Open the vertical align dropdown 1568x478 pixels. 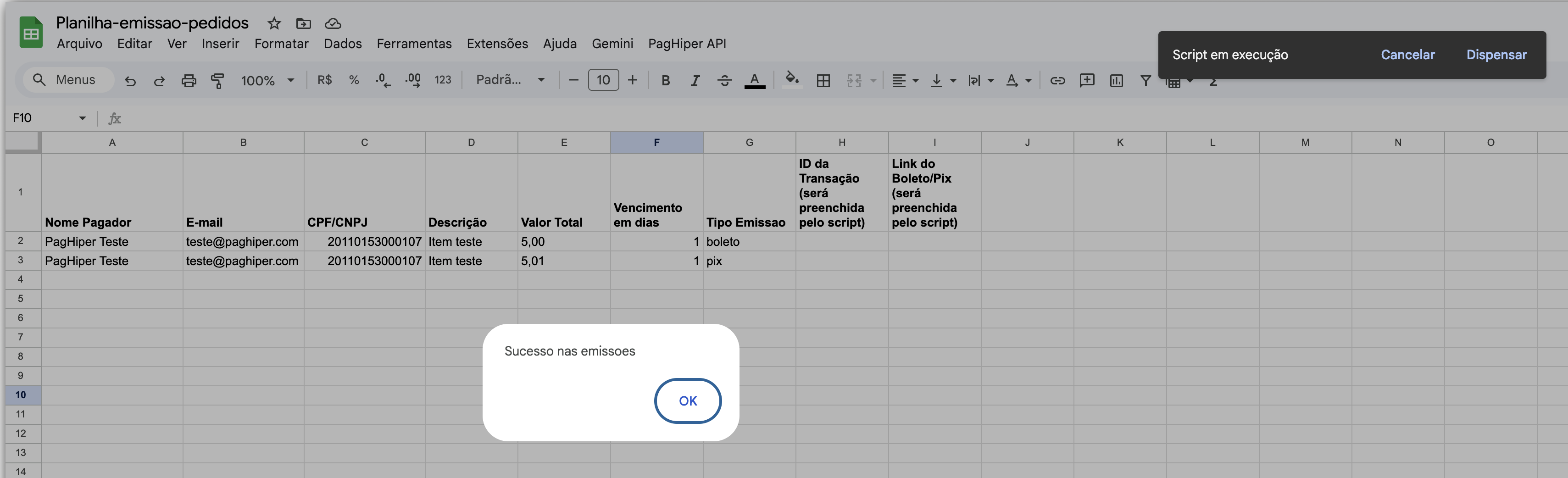pos(944,80)
